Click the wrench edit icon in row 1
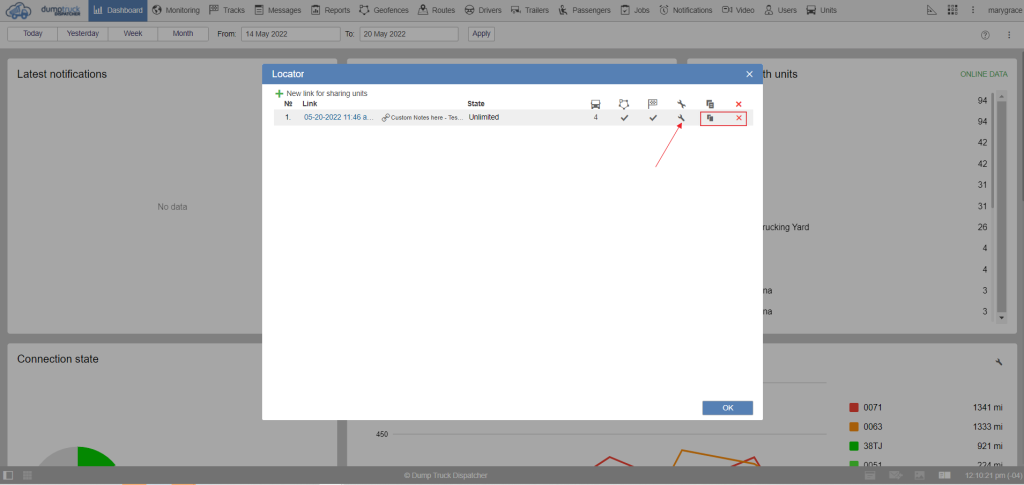This screenshot has height=485, width=1024. (x=680, y=118)
